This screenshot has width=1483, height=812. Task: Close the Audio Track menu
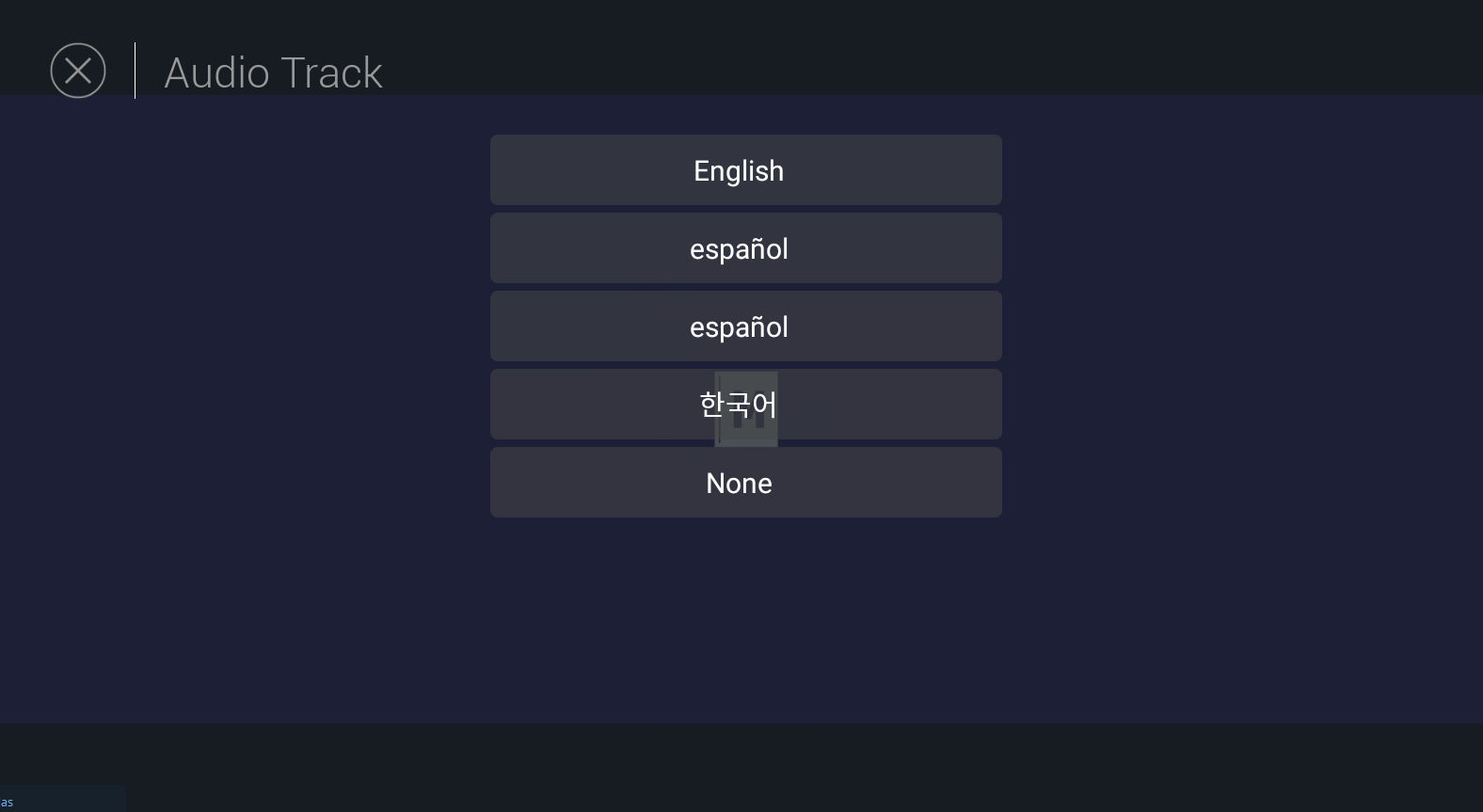78,71
